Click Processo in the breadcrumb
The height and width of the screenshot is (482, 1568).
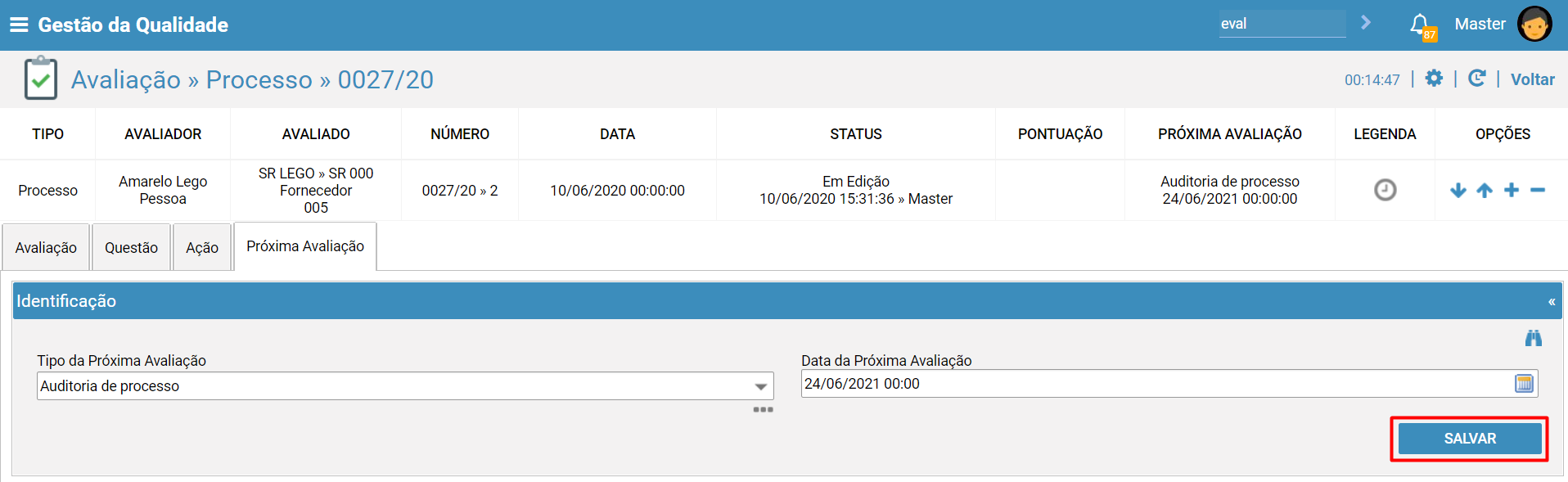(259, 79)
